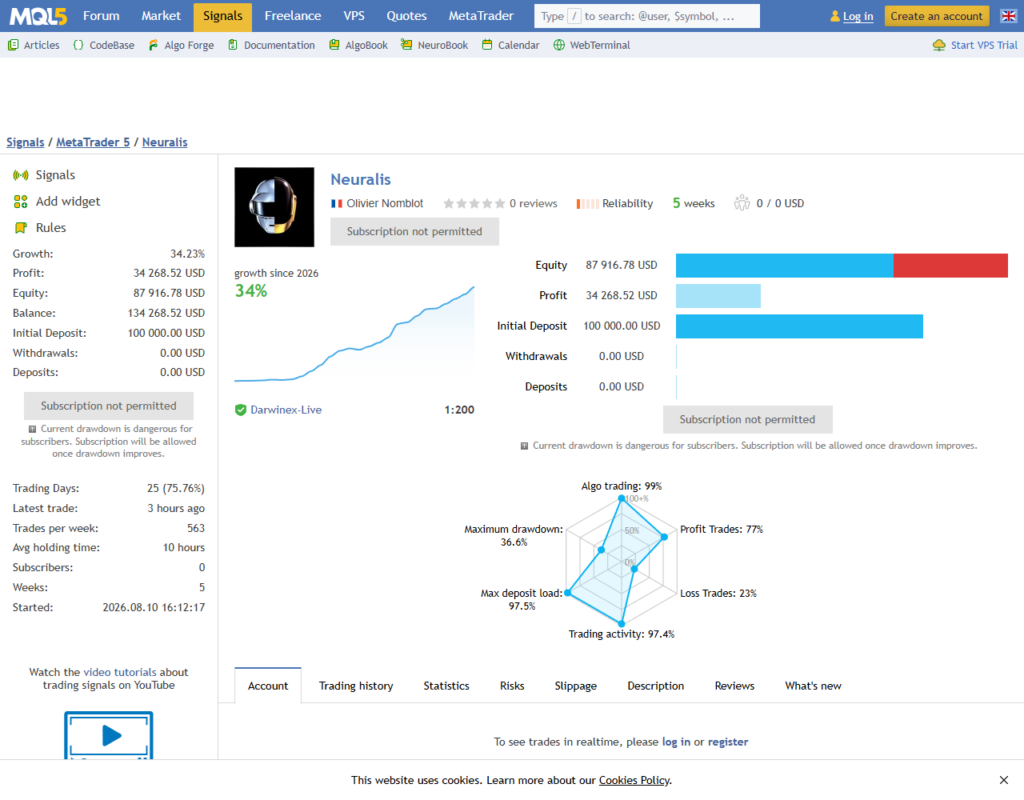Open the Freelance menu

293,16
